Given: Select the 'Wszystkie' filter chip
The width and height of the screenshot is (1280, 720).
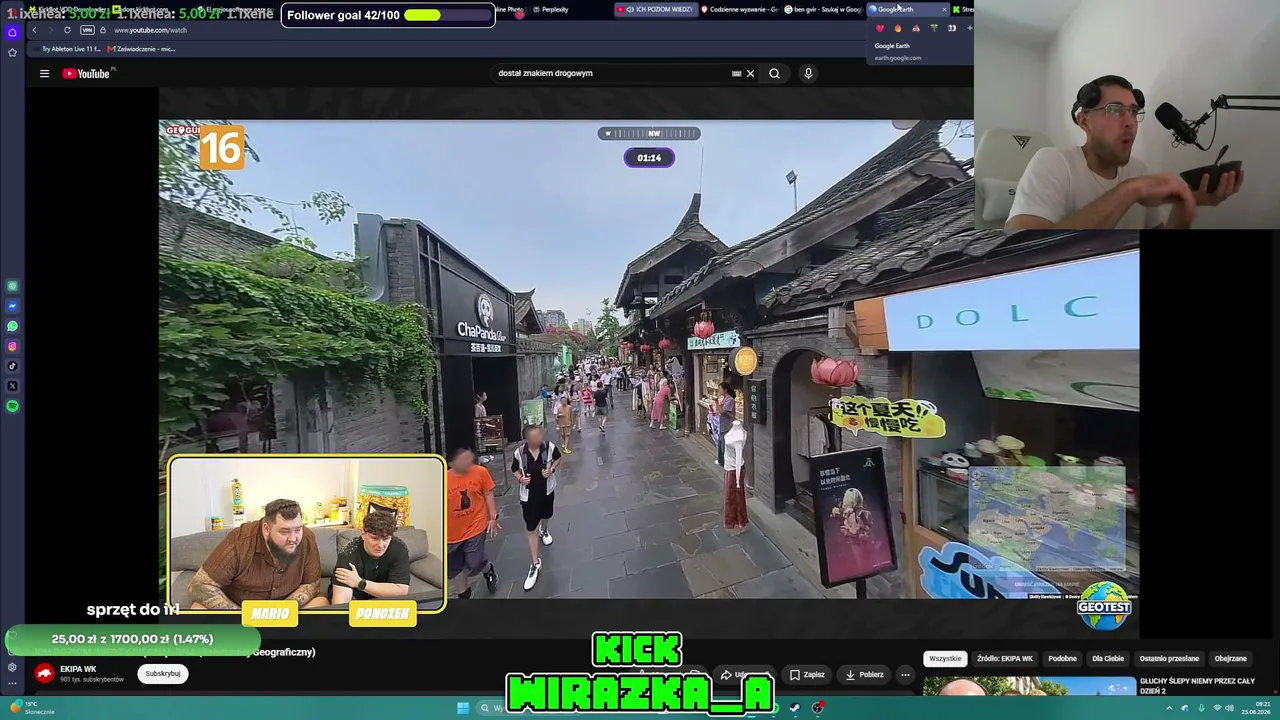Looking at the screenshot, I should tap(945, 659).
